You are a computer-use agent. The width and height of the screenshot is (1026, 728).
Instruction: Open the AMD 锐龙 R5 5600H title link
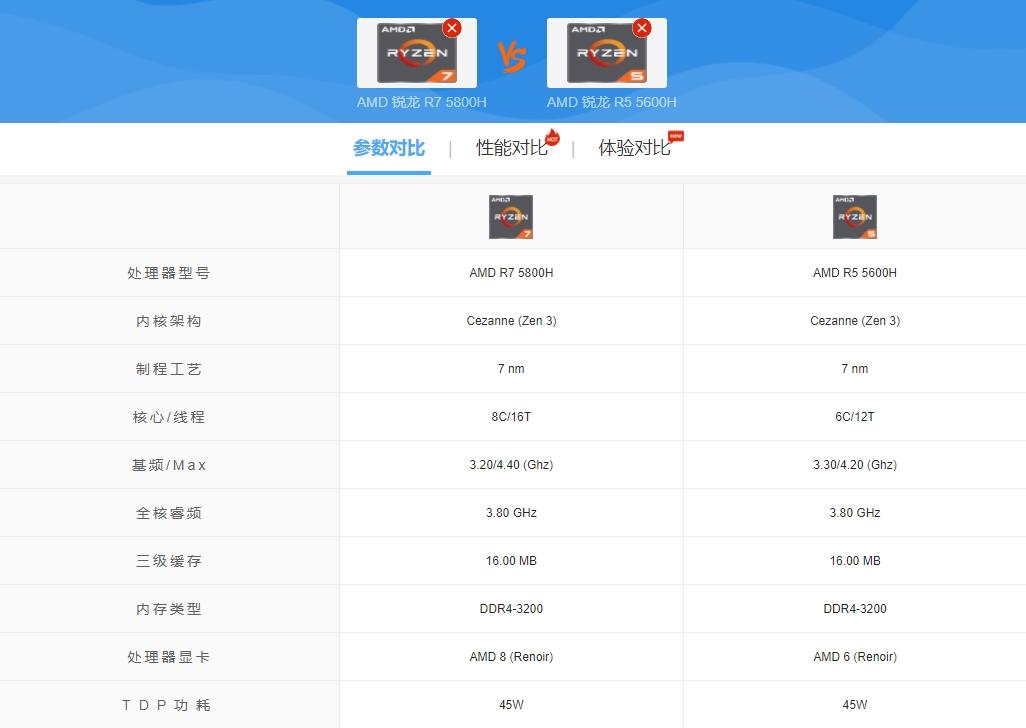coord(611,102)
